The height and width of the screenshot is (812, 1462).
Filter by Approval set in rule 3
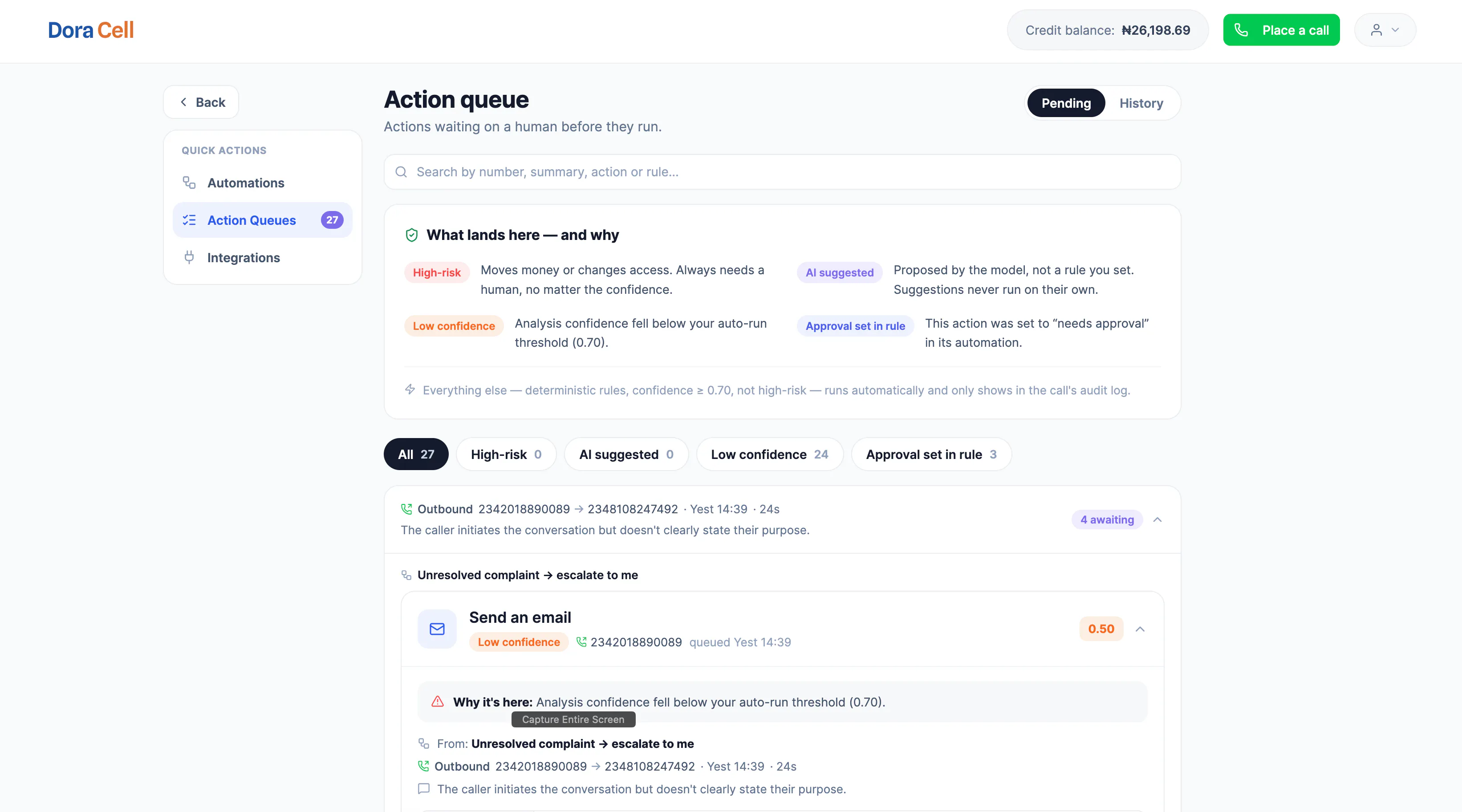tap(931, 455)
